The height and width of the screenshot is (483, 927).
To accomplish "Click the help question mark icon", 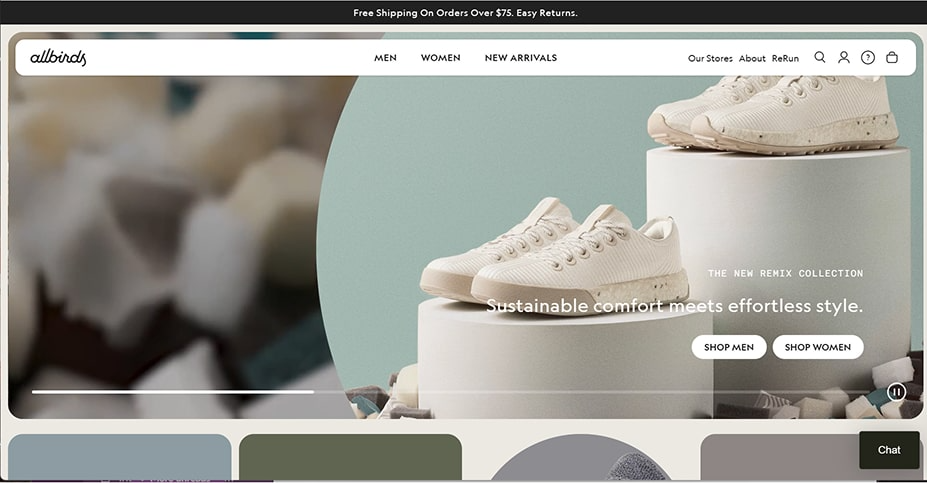I will (868, 57).
